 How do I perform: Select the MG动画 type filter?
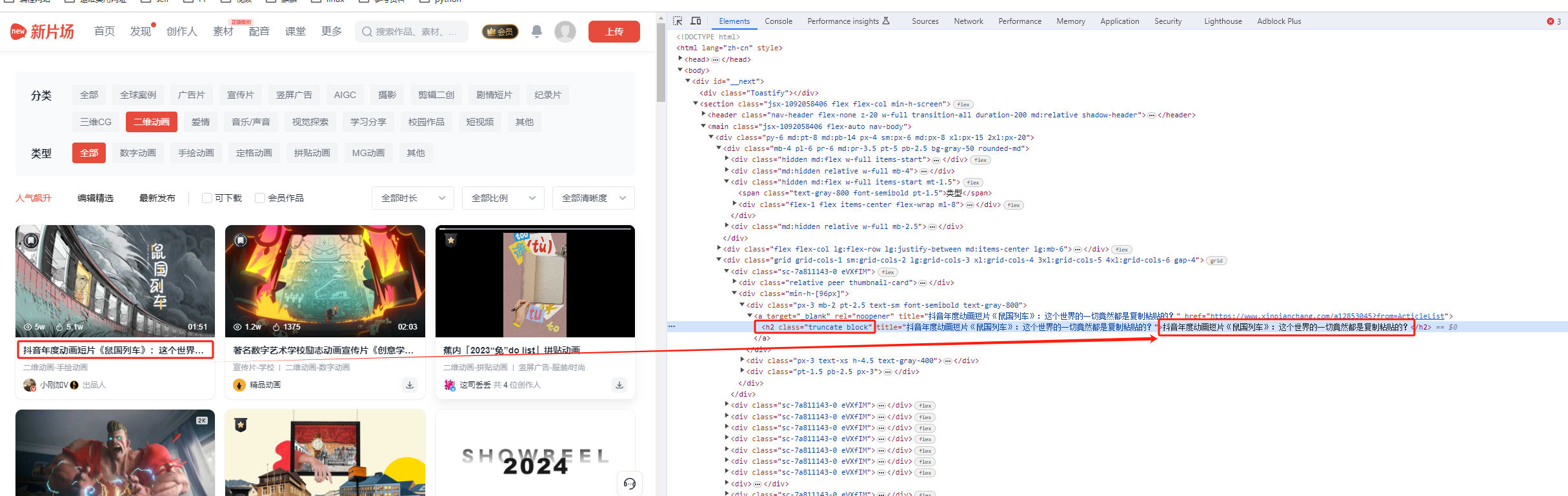click(368, 153)
